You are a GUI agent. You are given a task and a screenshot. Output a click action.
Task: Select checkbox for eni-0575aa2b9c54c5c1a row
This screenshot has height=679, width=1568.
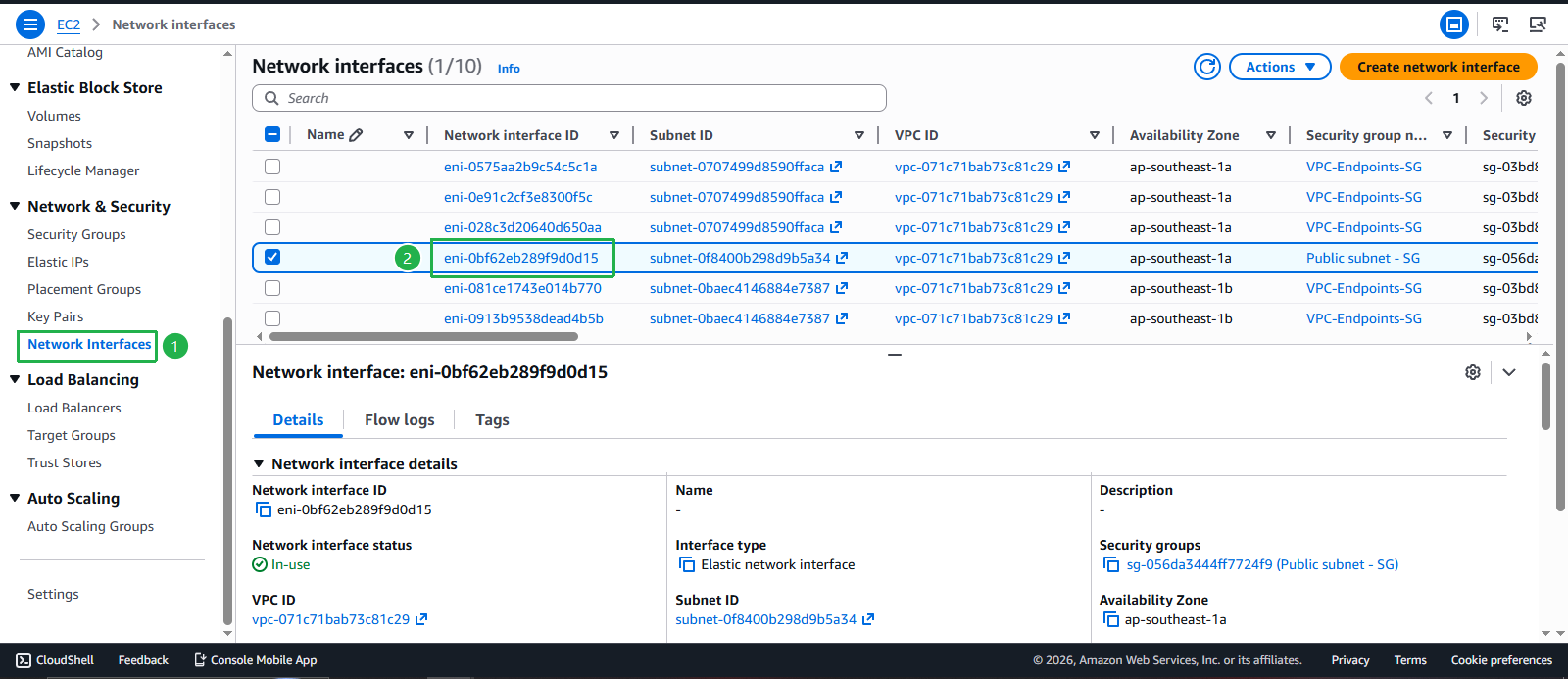click(272, 167)
